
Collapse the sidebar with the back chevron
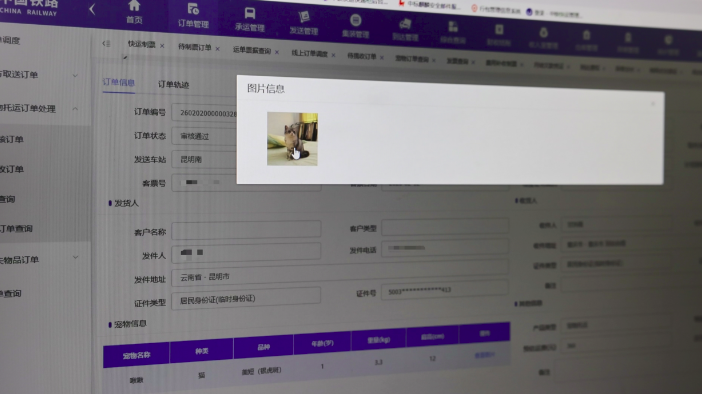tap(92, 9)
